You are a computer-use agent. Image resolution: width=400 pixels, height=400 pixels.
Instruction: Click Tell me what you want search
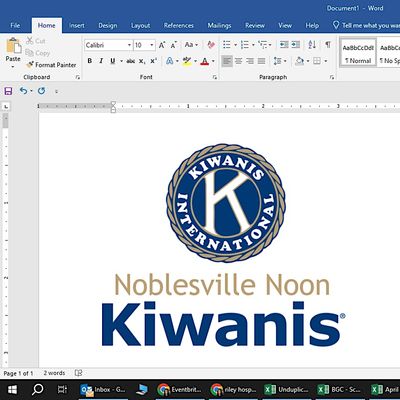366,25
